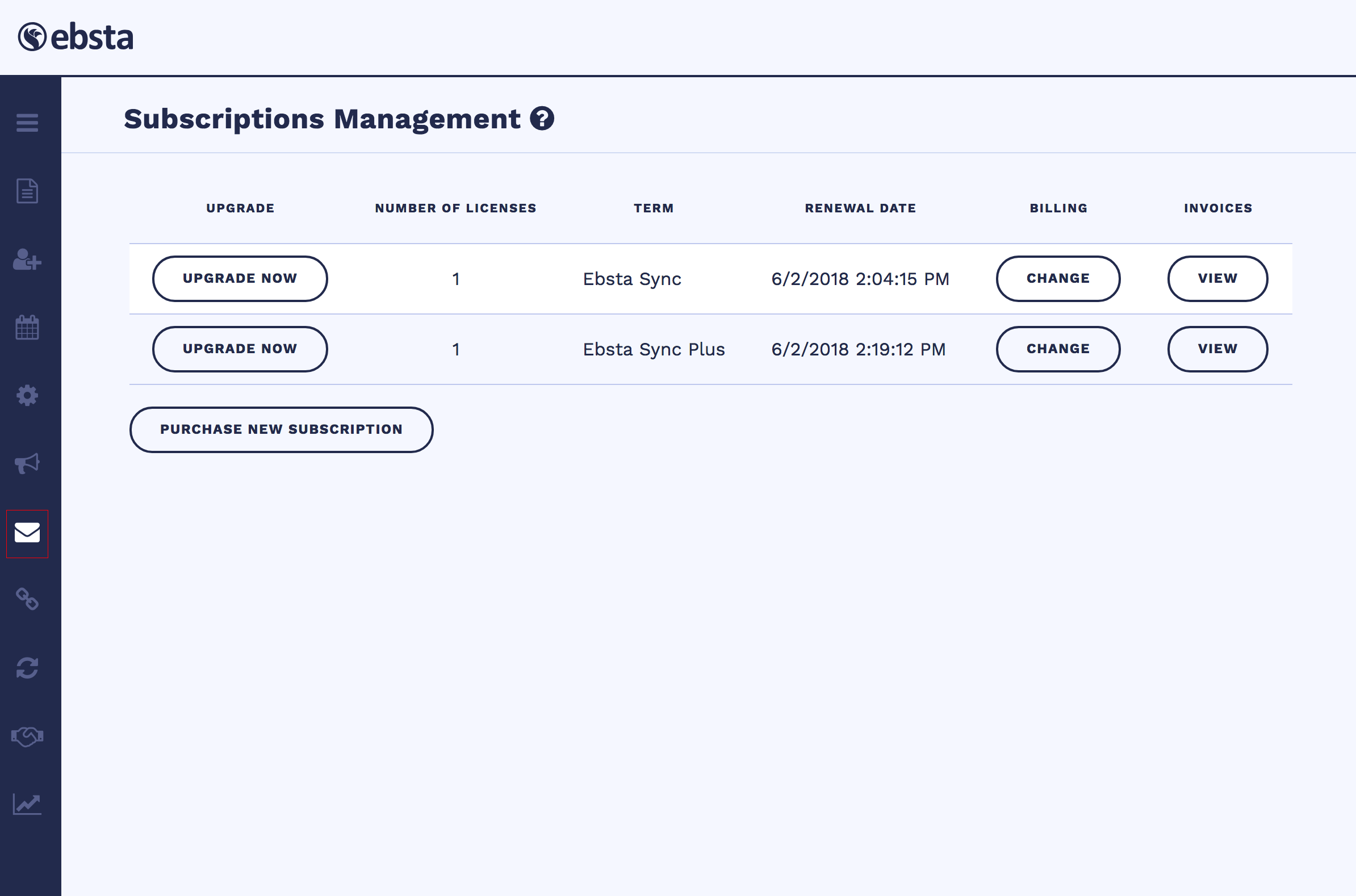Change billing for Ebsta Sync row
This screenshot has width=1356, height=896.
click(1058, 279)
